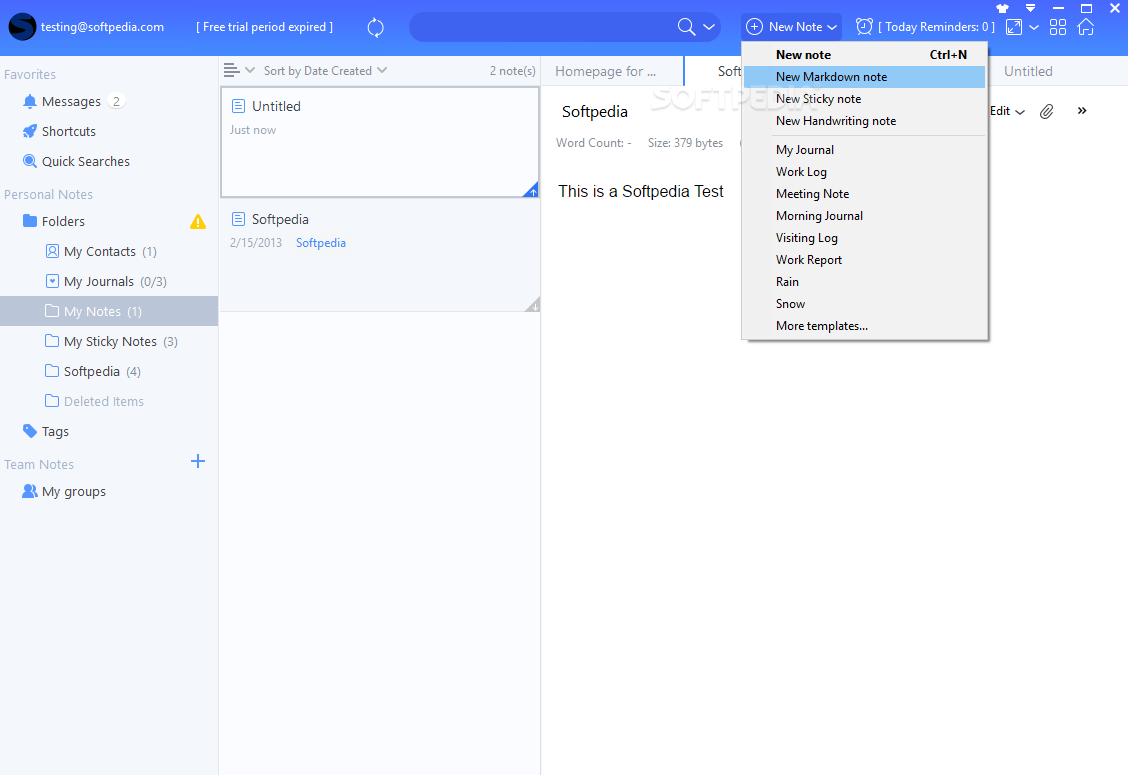The height and width of the screenshot is (775, 1128).
Task: Click the My Contacts person icon
Action: click(x=52, y=251)
